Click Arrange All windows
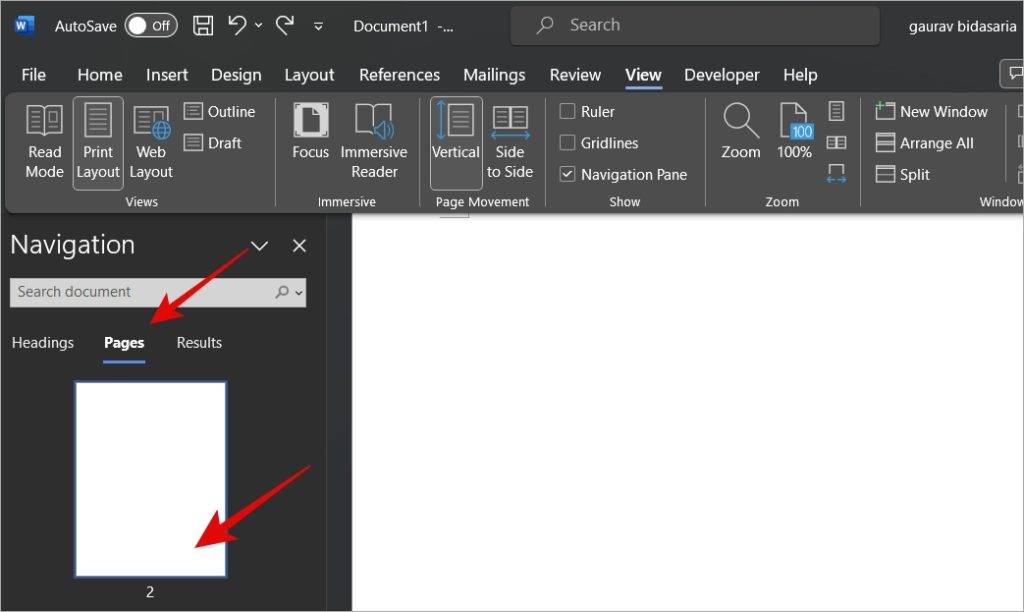Viewport: 1024px width, 612px height. tap(924, 142)
